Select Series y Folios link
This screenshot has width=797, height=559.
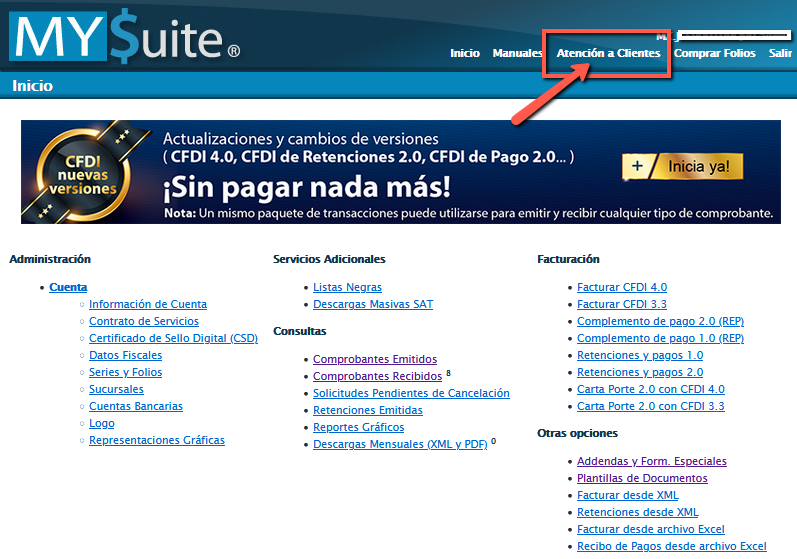pyautogui.click(x=125, y=372)
